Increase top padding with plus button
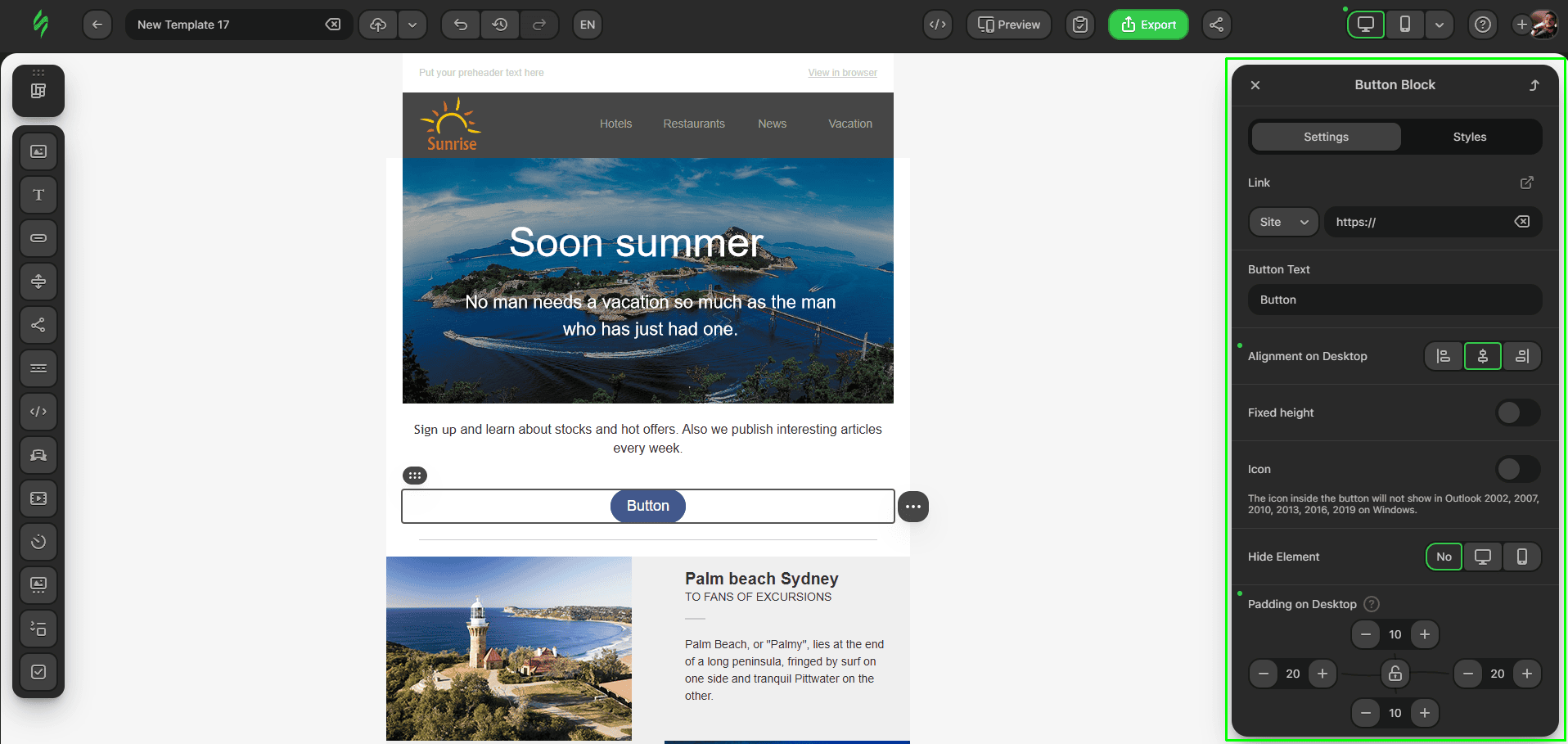This screenshot has width=1568, height=744. (x=1425, y=634)
